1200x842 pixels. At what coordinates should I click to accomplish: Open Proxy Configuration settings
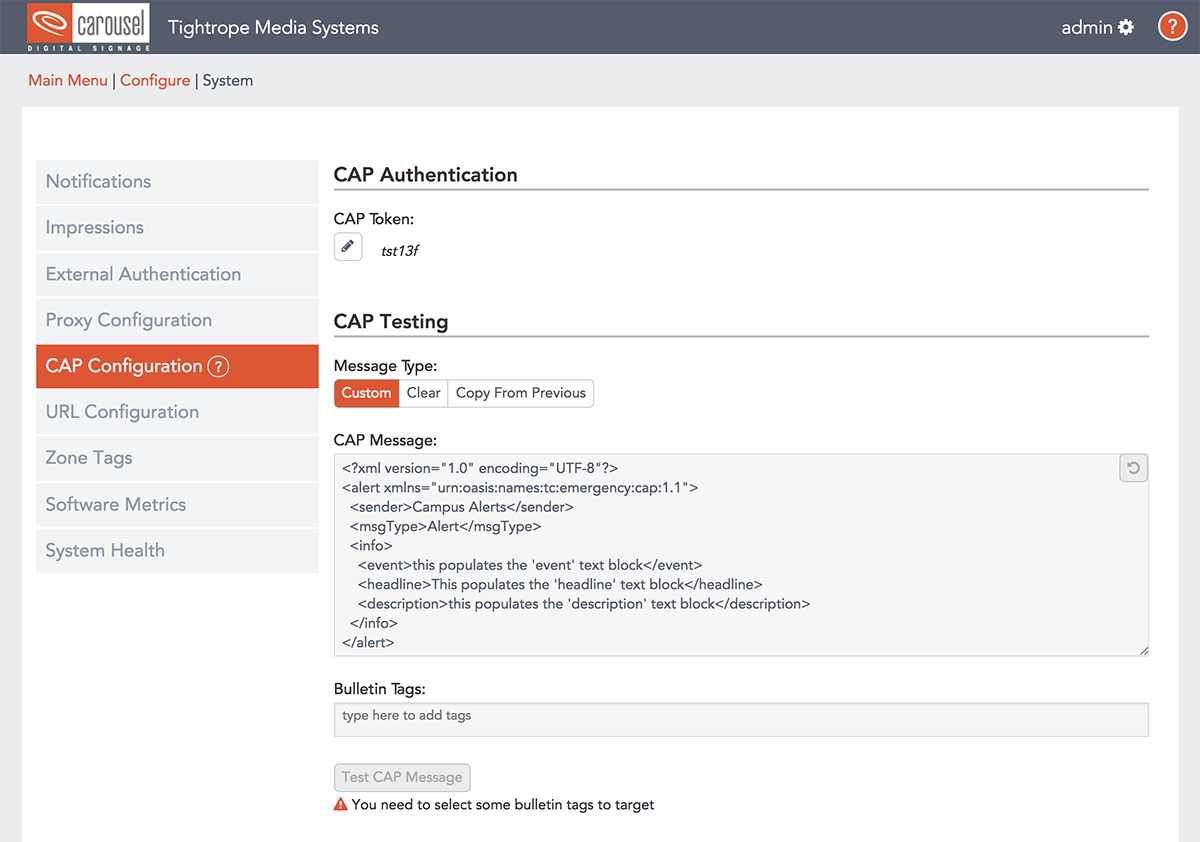(129, 320)
